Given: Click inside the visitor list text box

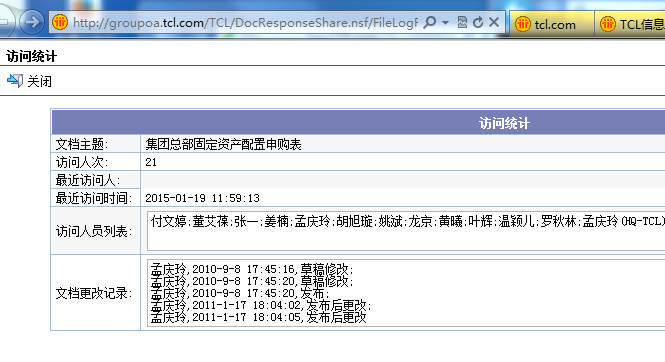Looking at the screenshot, I should tap(406, 231).
